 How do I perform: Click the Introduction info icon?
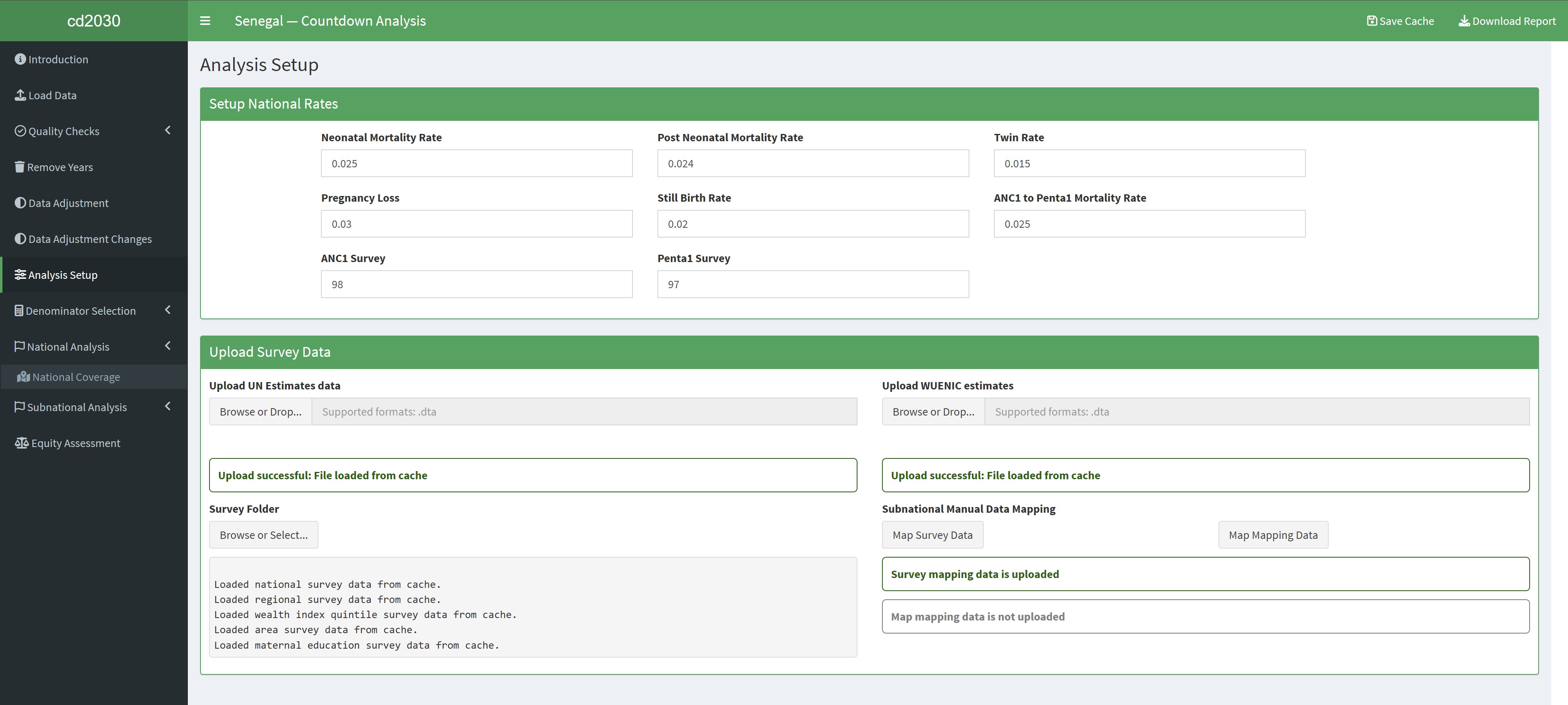click(x=20, y=59)
